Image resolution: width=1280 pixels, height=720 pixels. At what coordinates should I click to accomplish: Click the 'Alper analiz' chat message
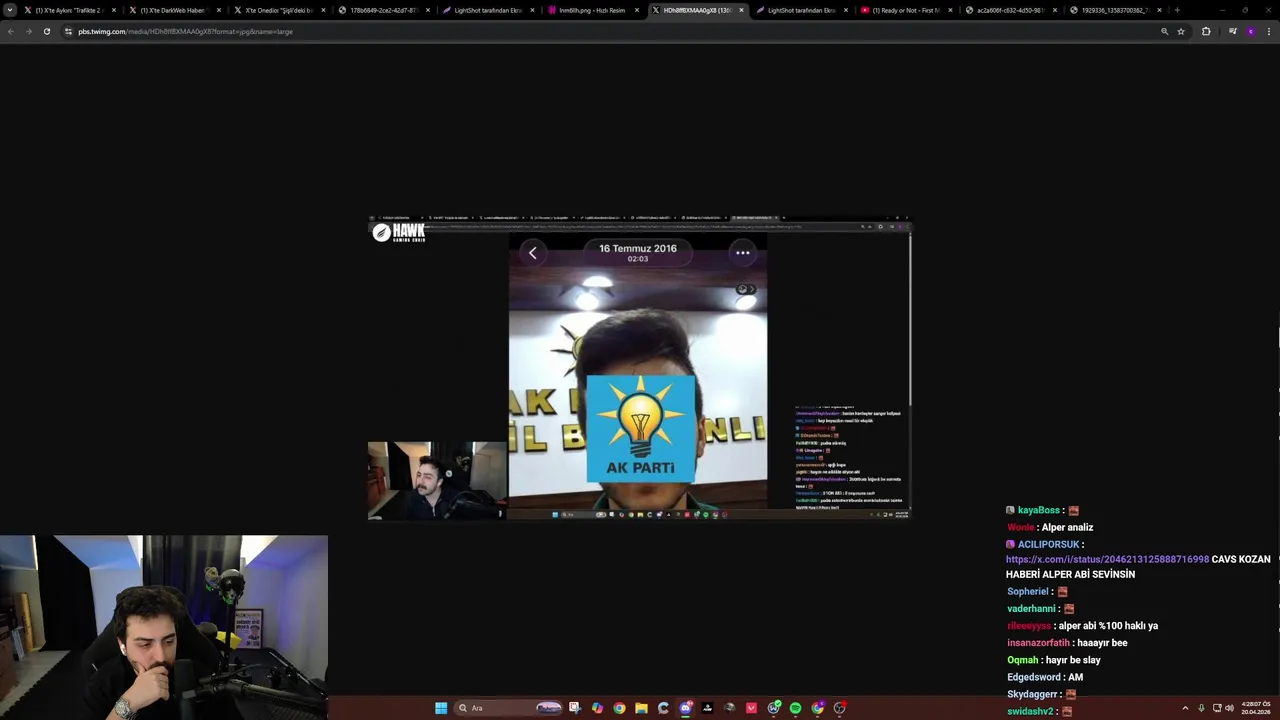pyautogui.click(x=1067, y=527)
